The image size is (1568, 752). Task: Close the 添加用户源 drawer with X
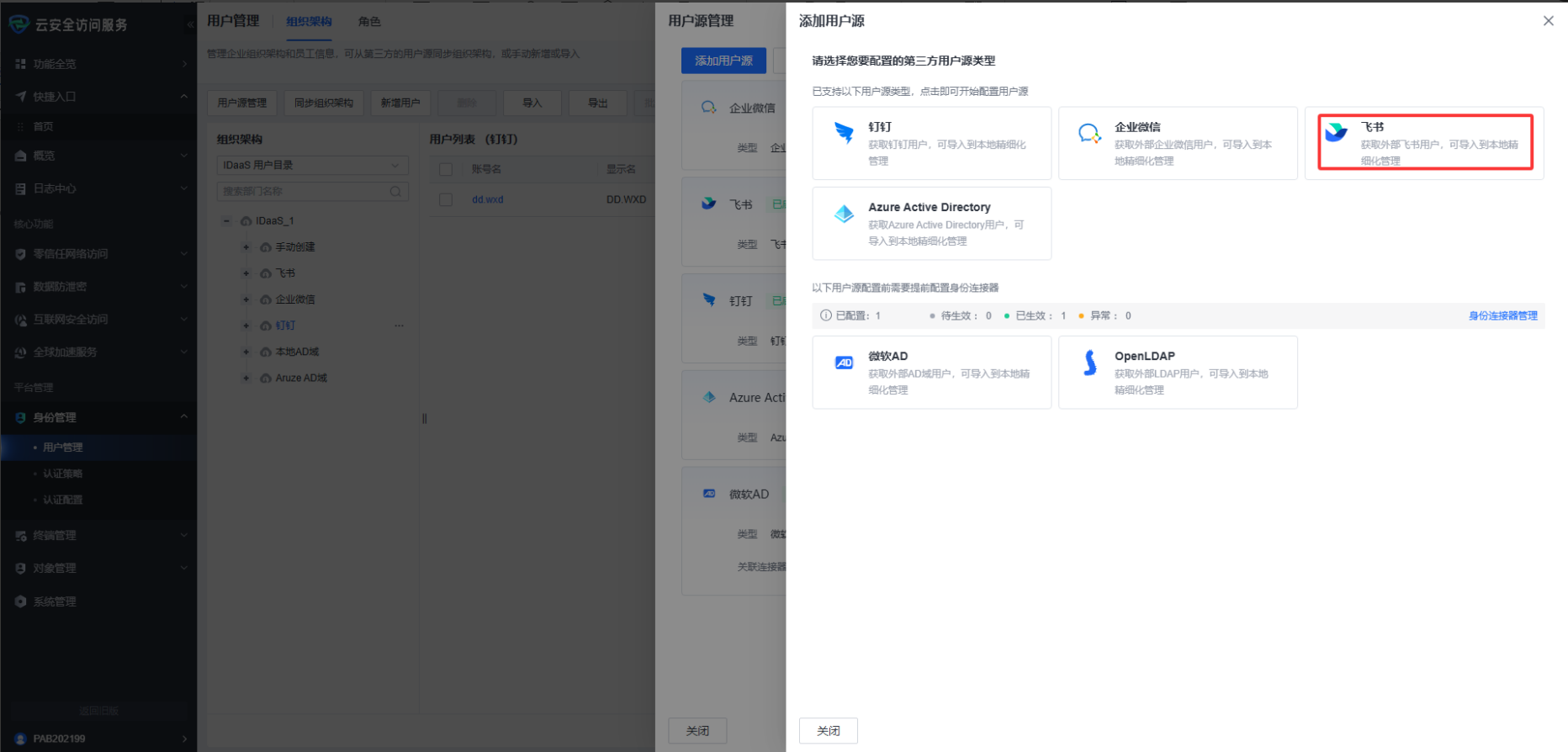coord(1549,21)
